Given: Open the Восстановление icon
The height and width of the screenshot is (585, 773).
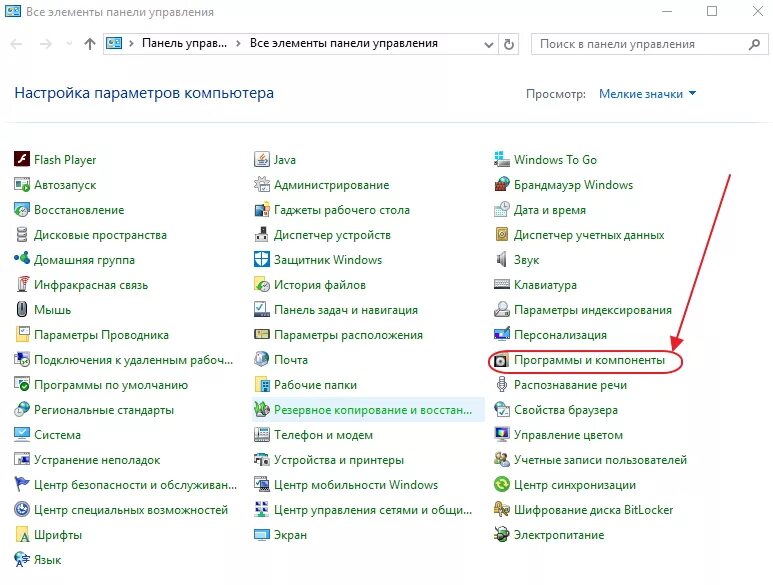Looking at the screenshot, I should click(22, 210).
